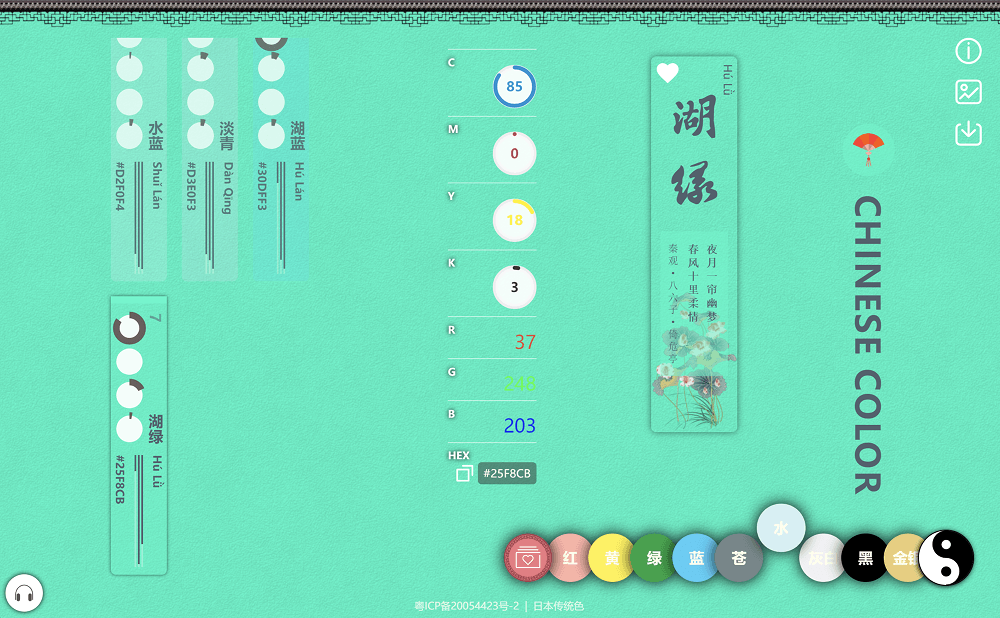Select the 黄 yellow color category
Viewport: 1000px width, 618px height.
(612, 558)
